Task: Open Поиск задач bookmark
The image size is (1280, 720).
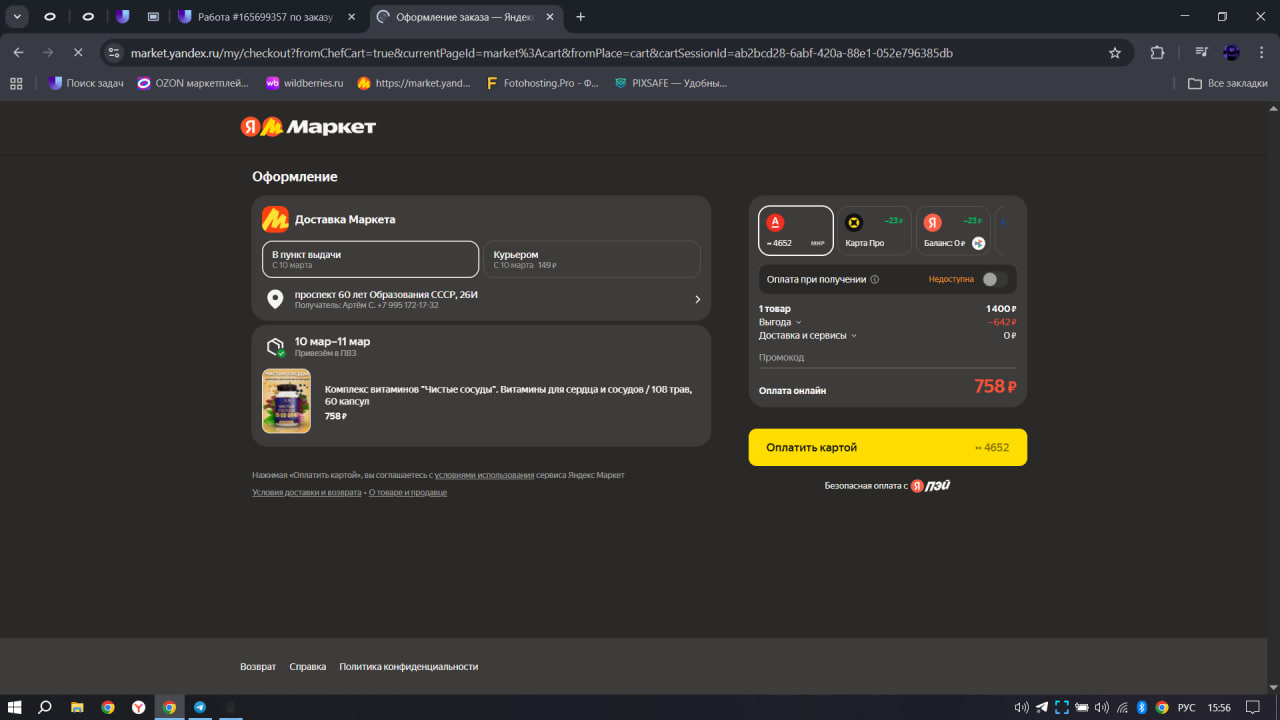Action: pos(86,83)
